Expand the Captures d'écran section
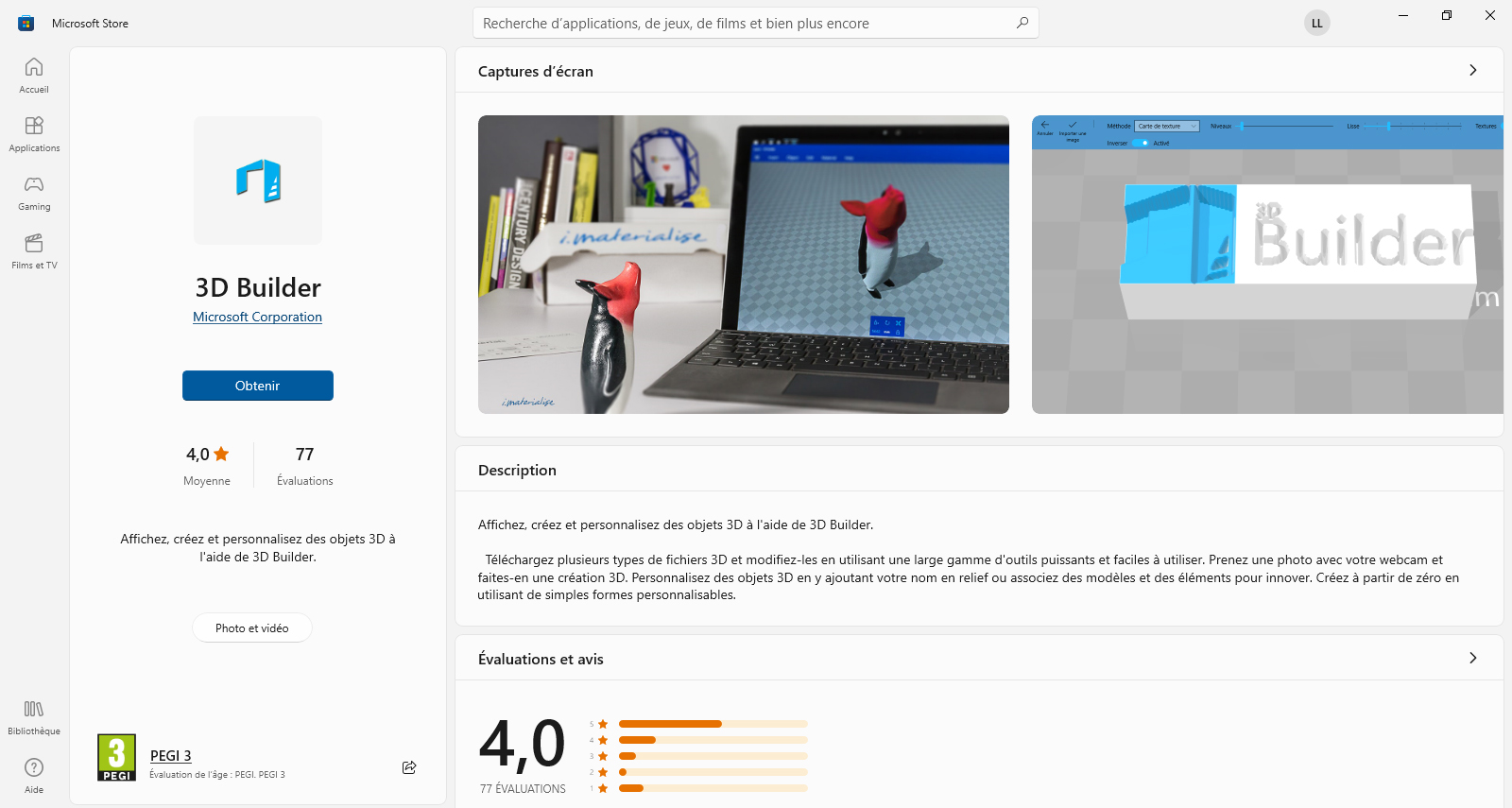The height and width of the screenshot is (808, 1512). point(1472,70)
